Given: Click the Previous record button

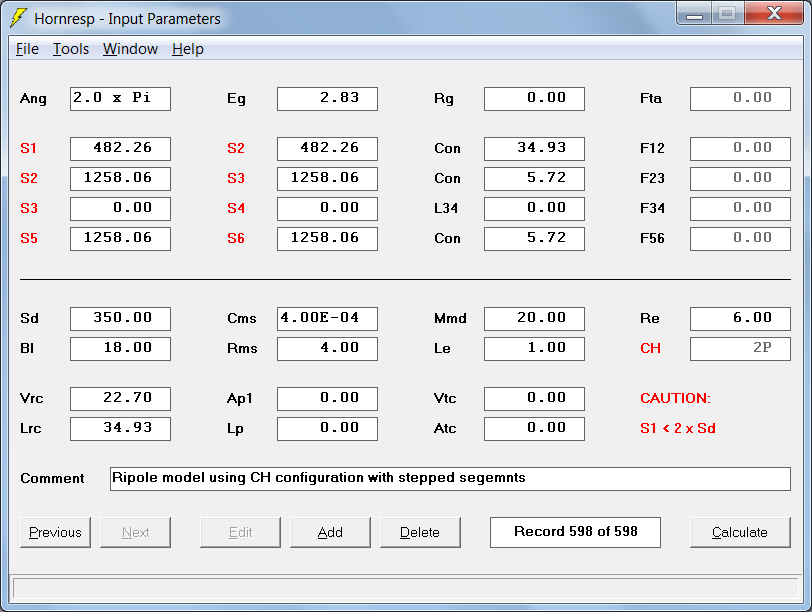Looking at the screenshot, I should click(55, 532).
